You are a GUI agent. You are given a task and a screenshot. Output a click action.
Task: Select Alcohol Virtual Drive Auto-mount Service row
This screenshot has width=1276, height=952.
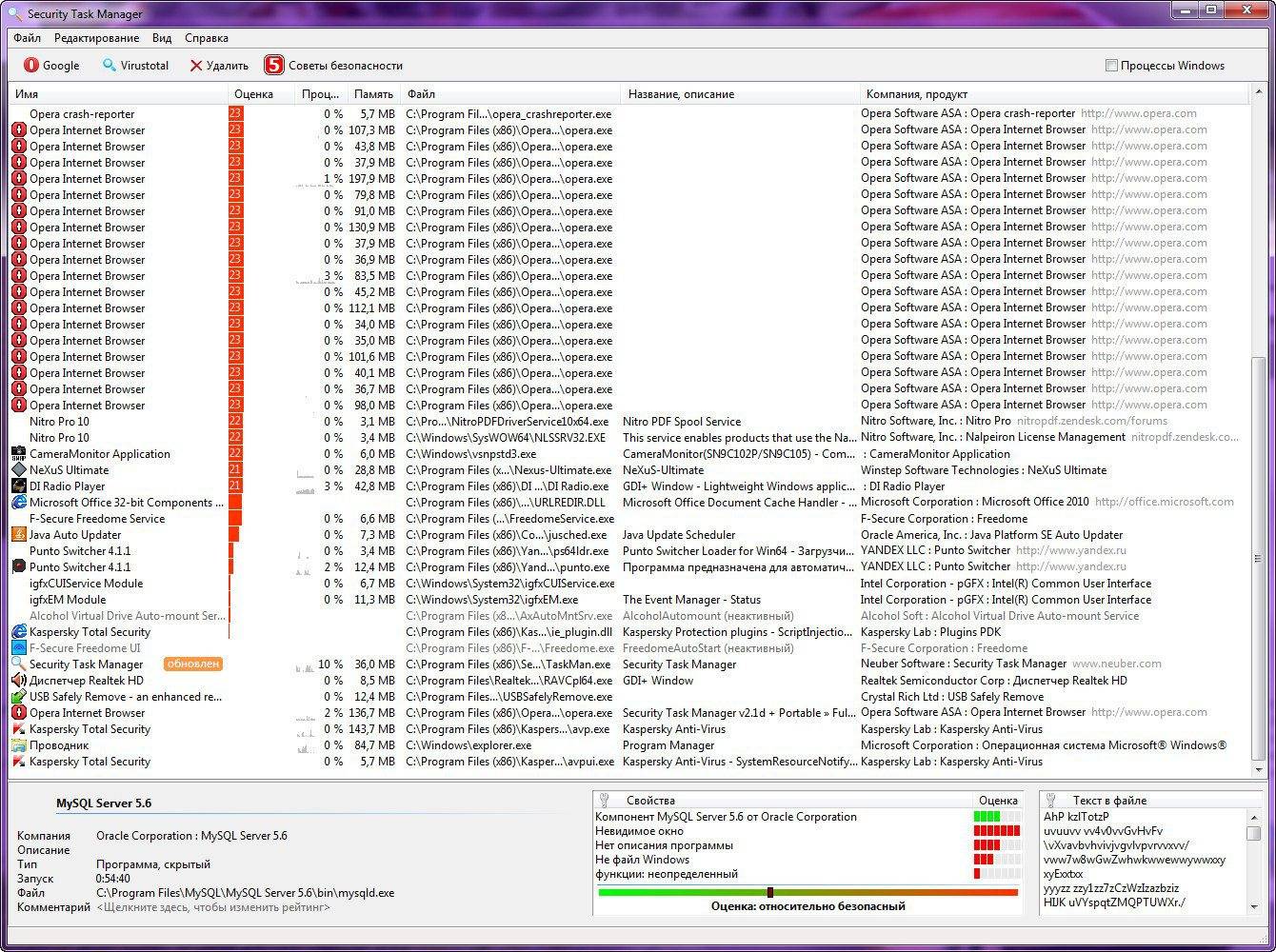(628, 616)
